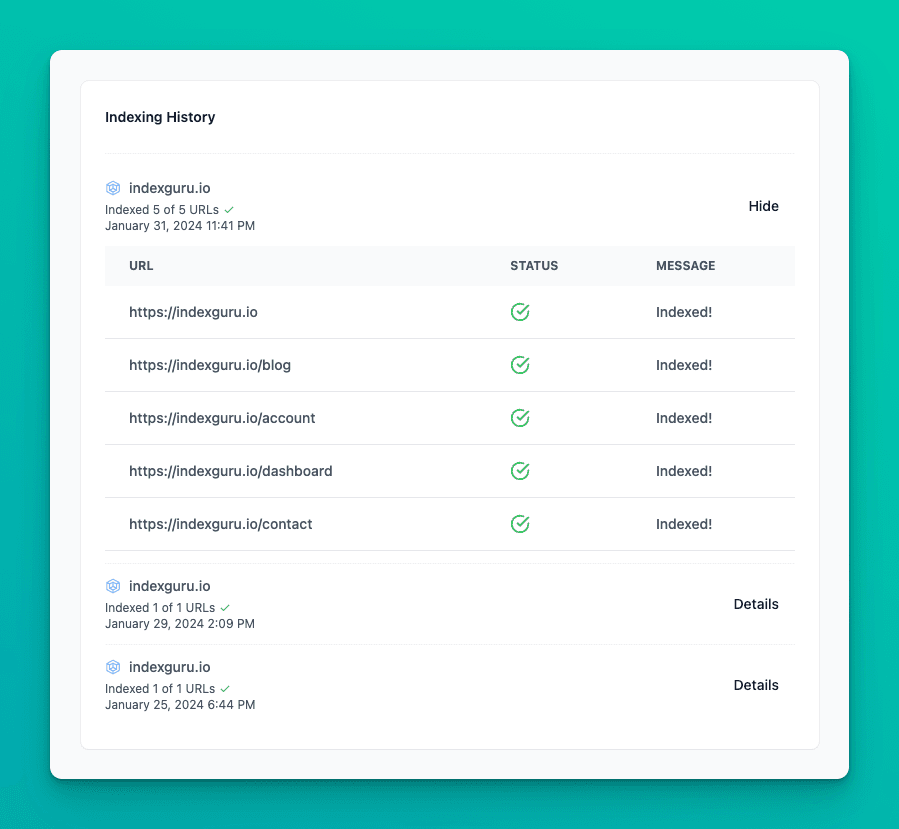Click green checkmark beside January 25 indexed count
The width and height of the screenshot is (899, 829).
(225, 689)
